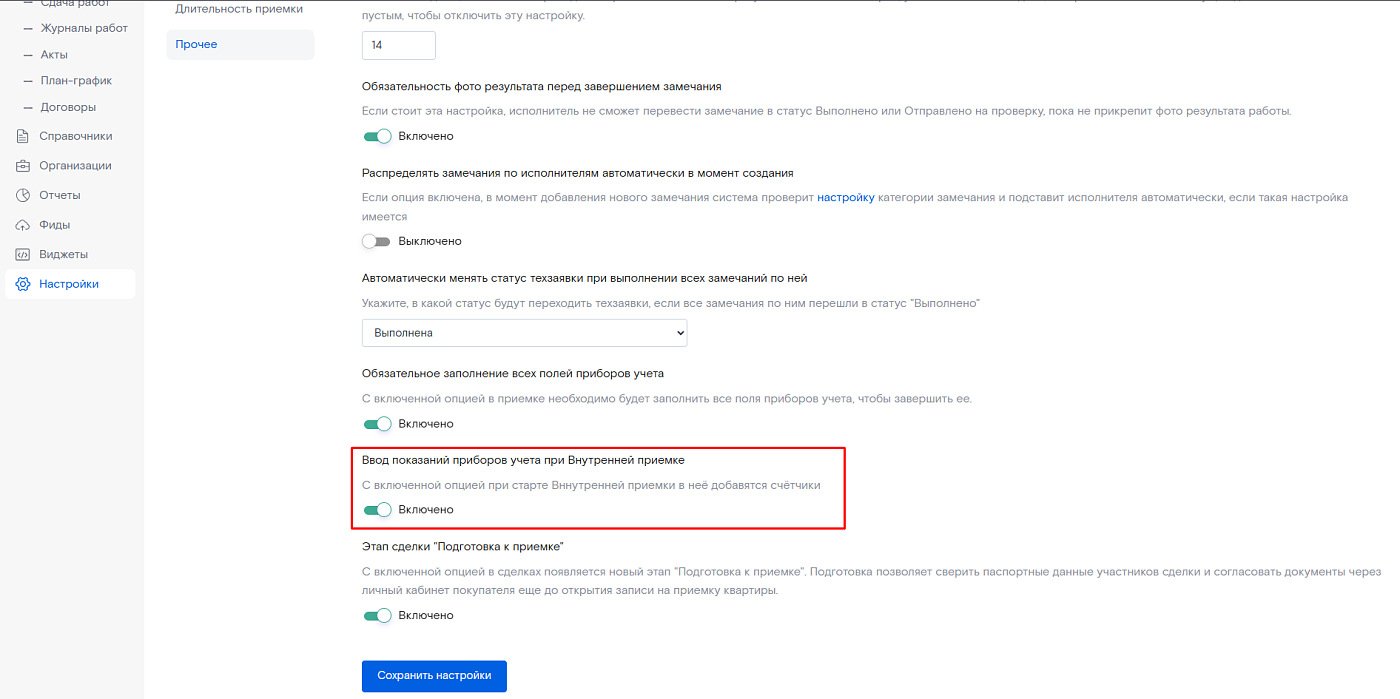Viewport: 1400px width, 699px height.
Task: Toggle mandatory meter fields option
Action: [377, 424]
